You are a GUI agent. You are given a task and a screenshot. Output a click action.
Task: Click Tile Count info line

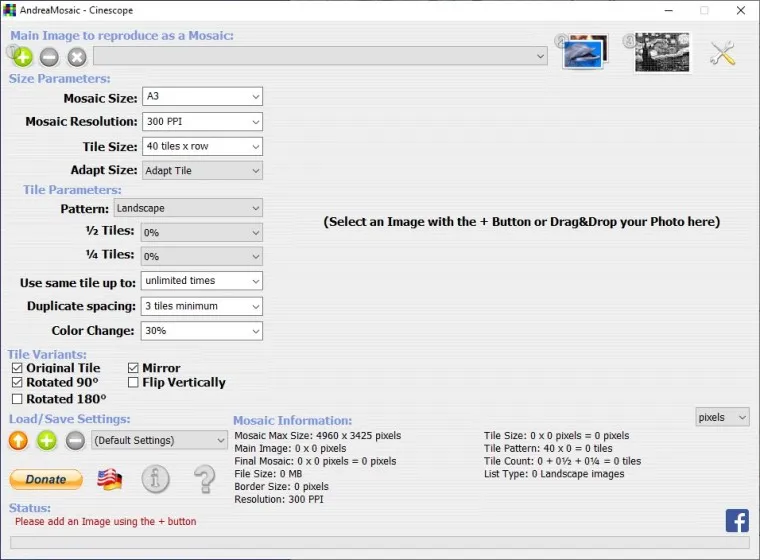562,461
